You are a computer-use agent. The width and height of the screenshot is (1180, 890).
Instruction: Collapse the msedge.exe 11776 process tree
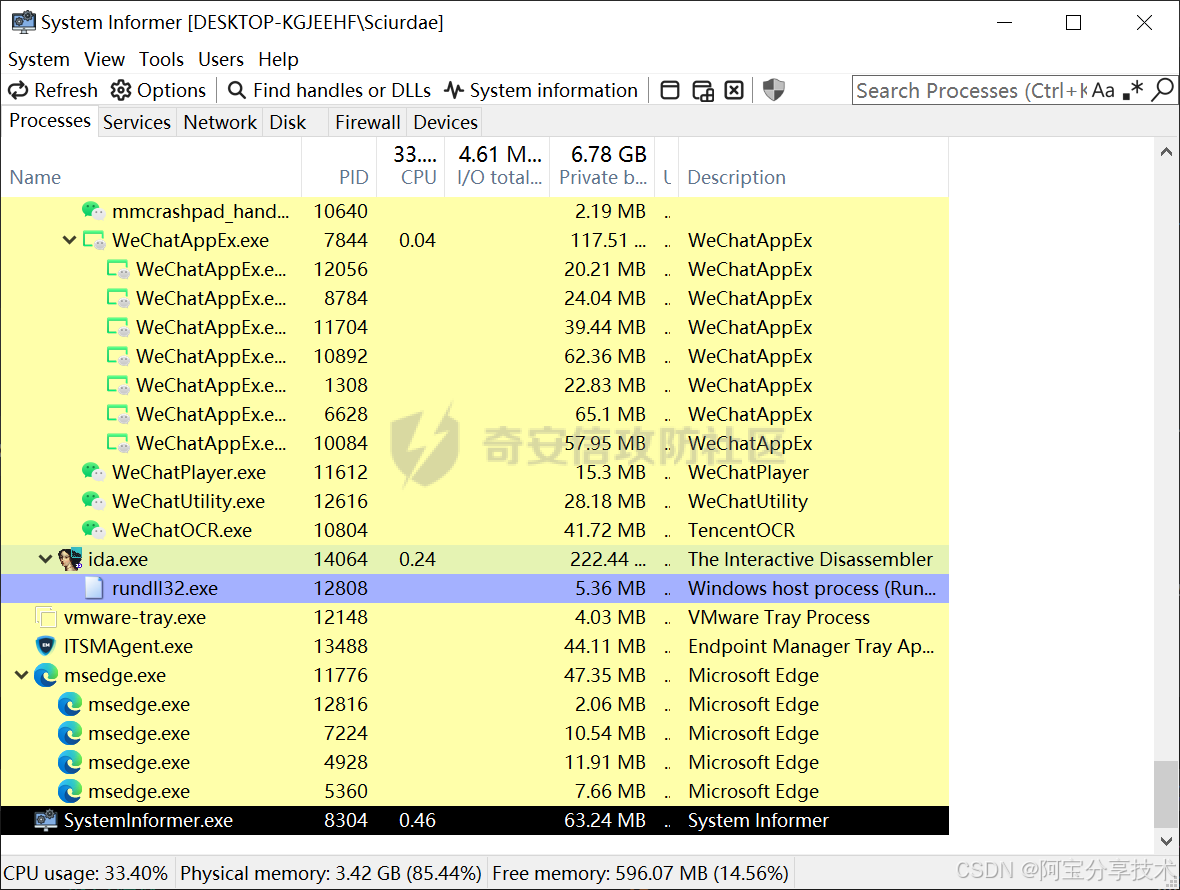tap(21, 675)
